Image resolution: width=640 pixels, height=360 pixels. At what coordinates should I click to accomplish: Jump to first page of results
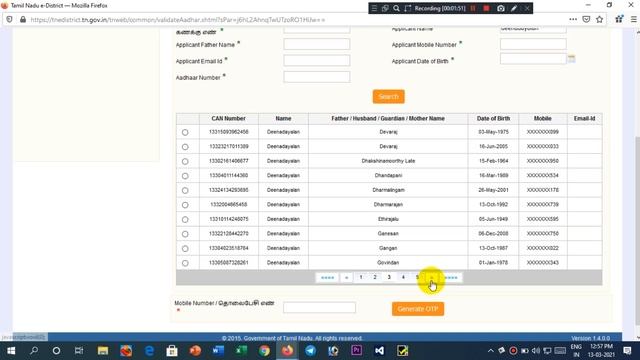327,278
